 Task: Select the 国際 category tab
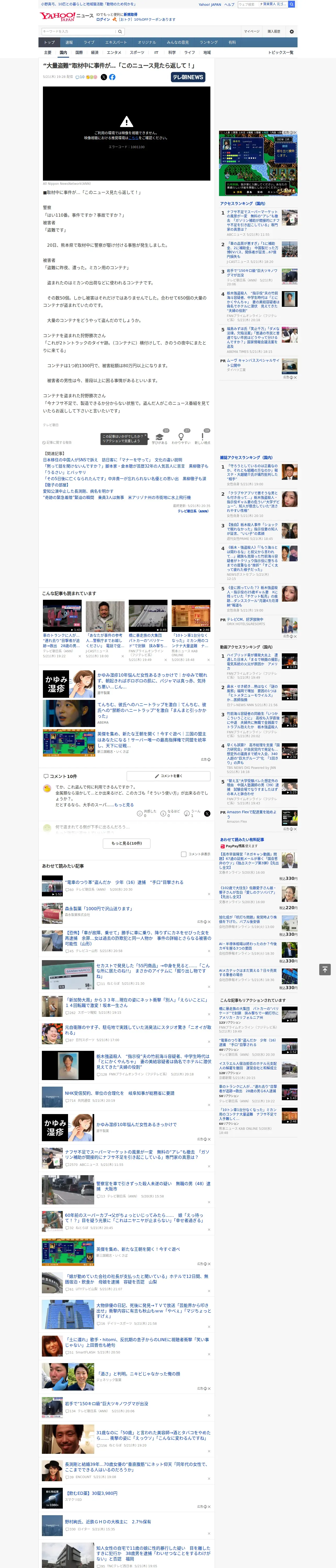(x=79, y=52)
